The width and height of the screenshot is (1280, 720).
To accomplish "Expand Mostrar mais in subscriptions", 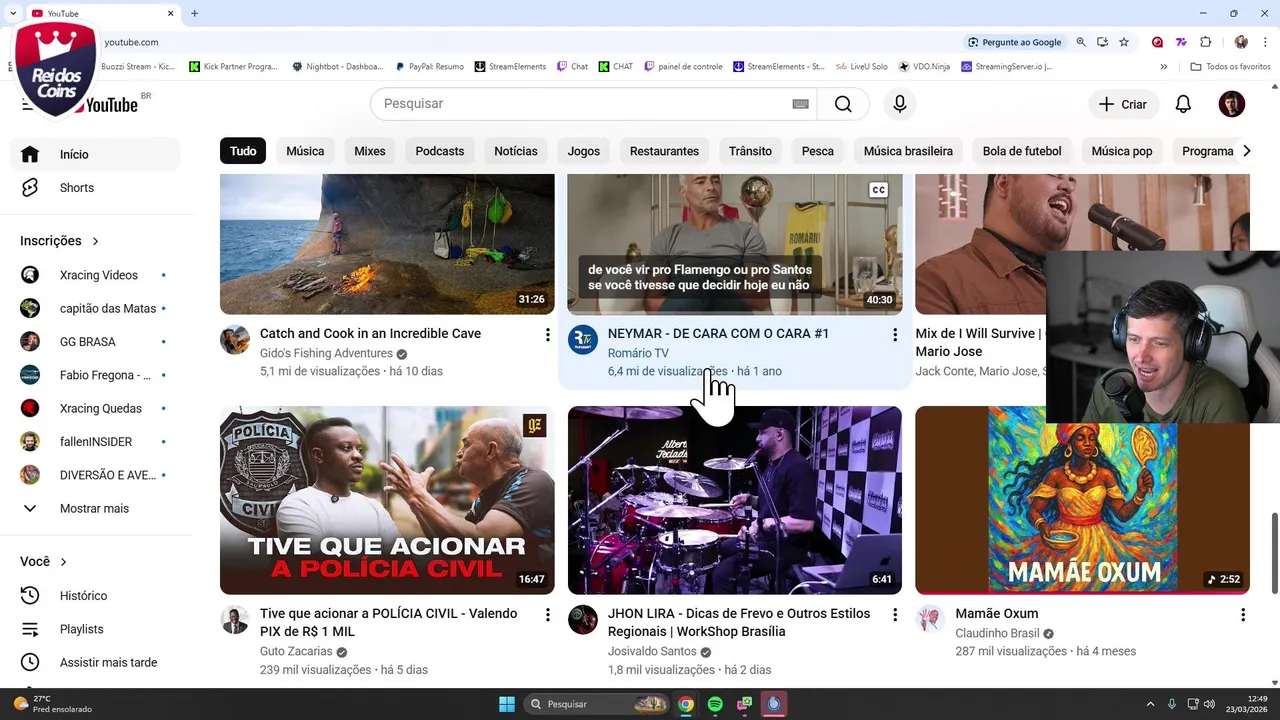I will pos(95,509).
